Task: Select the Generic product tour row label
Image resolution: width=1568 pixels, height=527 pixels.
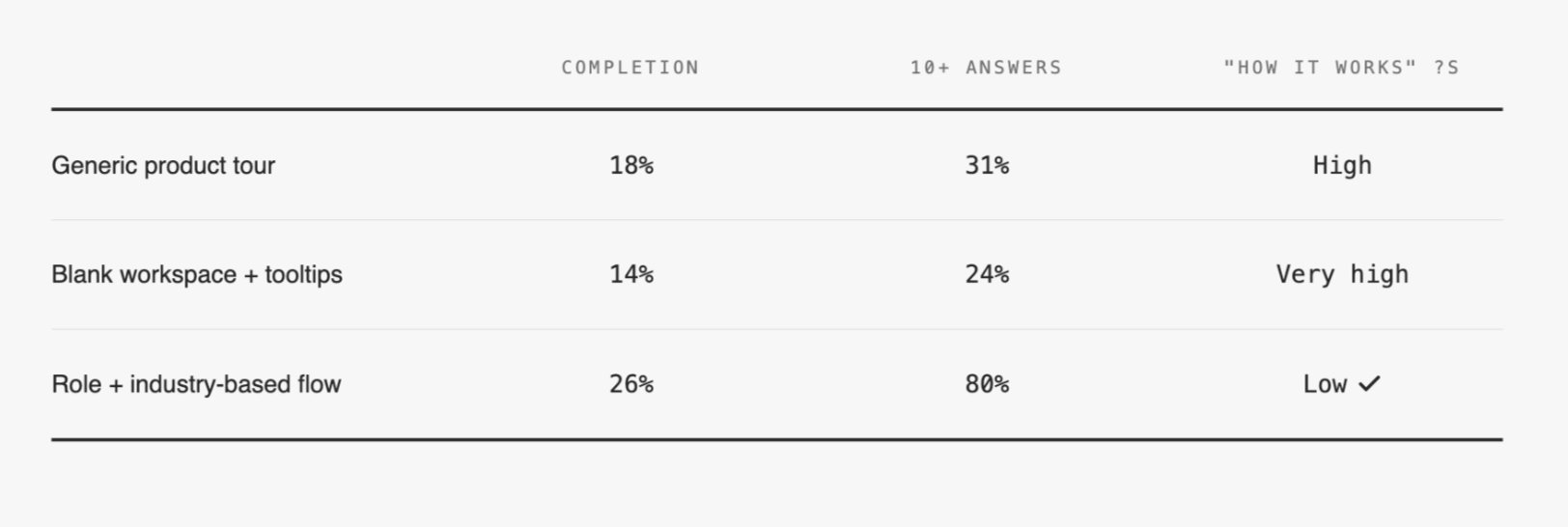Action: [x=163, y=166]
